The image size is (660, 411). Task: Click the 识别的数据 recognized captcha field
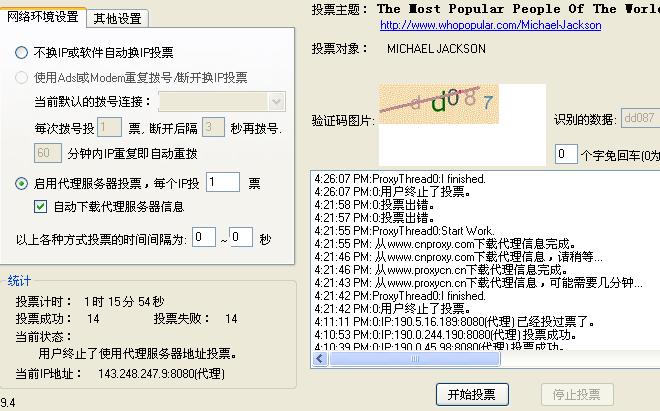tap(640, 119)
